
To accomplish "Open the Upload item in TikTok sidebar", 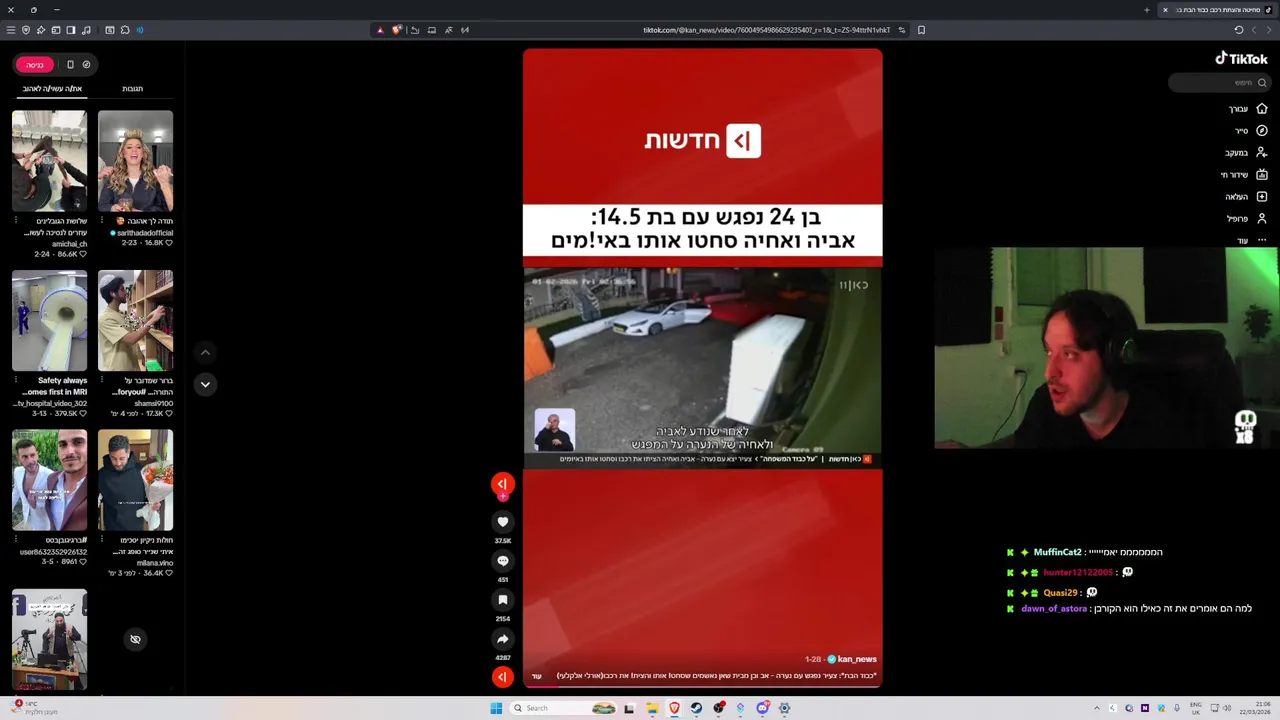I will [x=1246, y=196].
